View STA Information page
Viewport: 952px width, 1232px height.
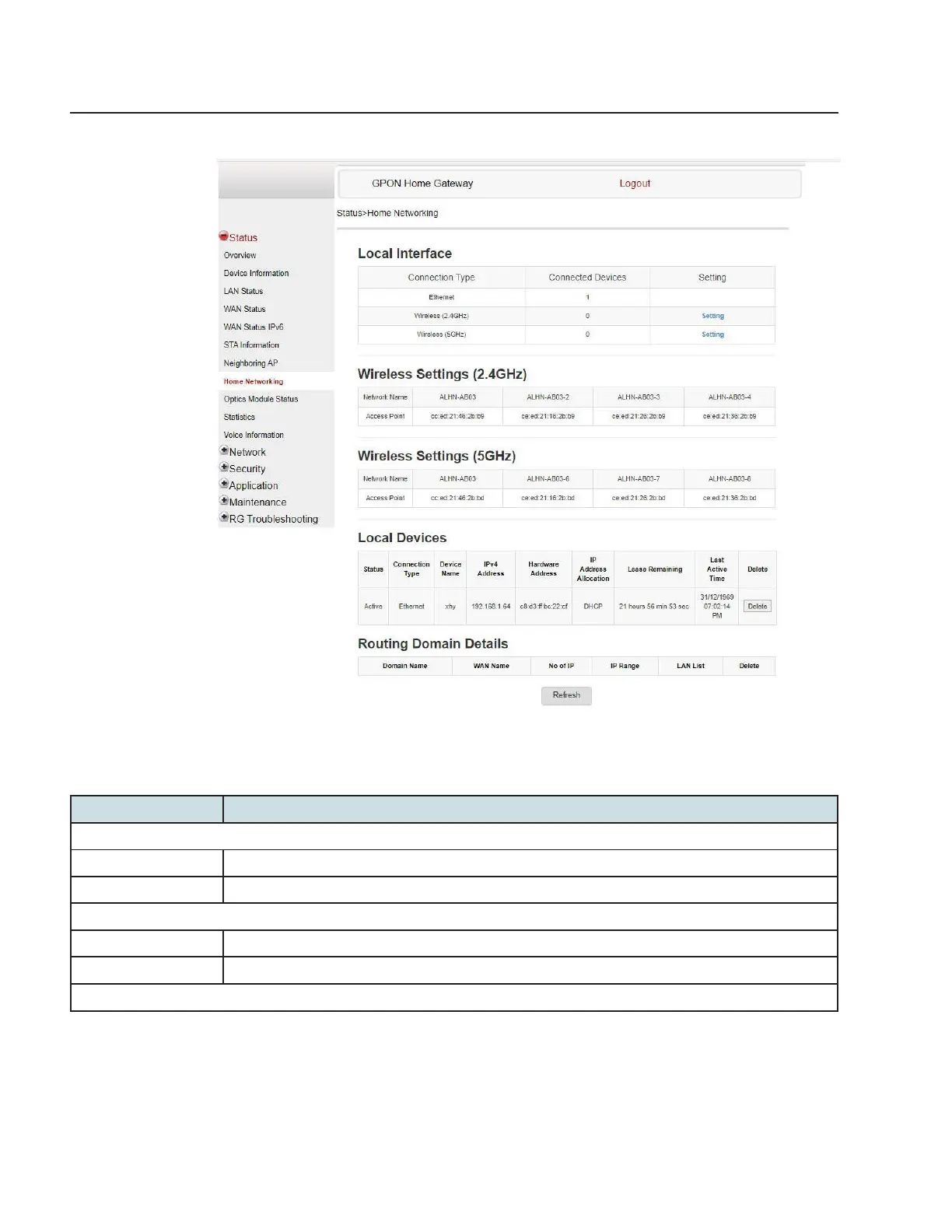[x=251, y=345]
